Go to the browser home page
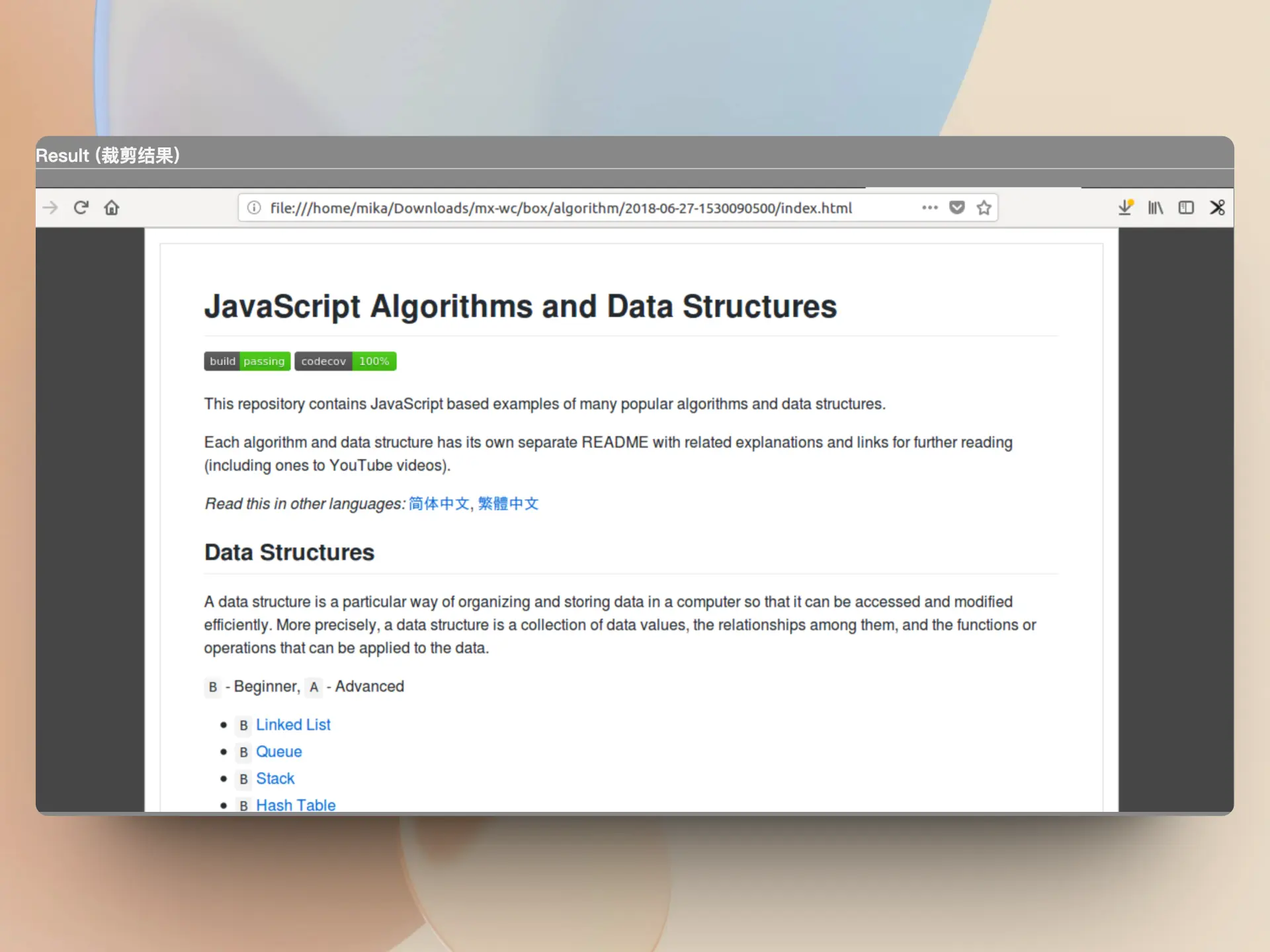The height and width of the screenshot is (952, 1270). (112, 208)
